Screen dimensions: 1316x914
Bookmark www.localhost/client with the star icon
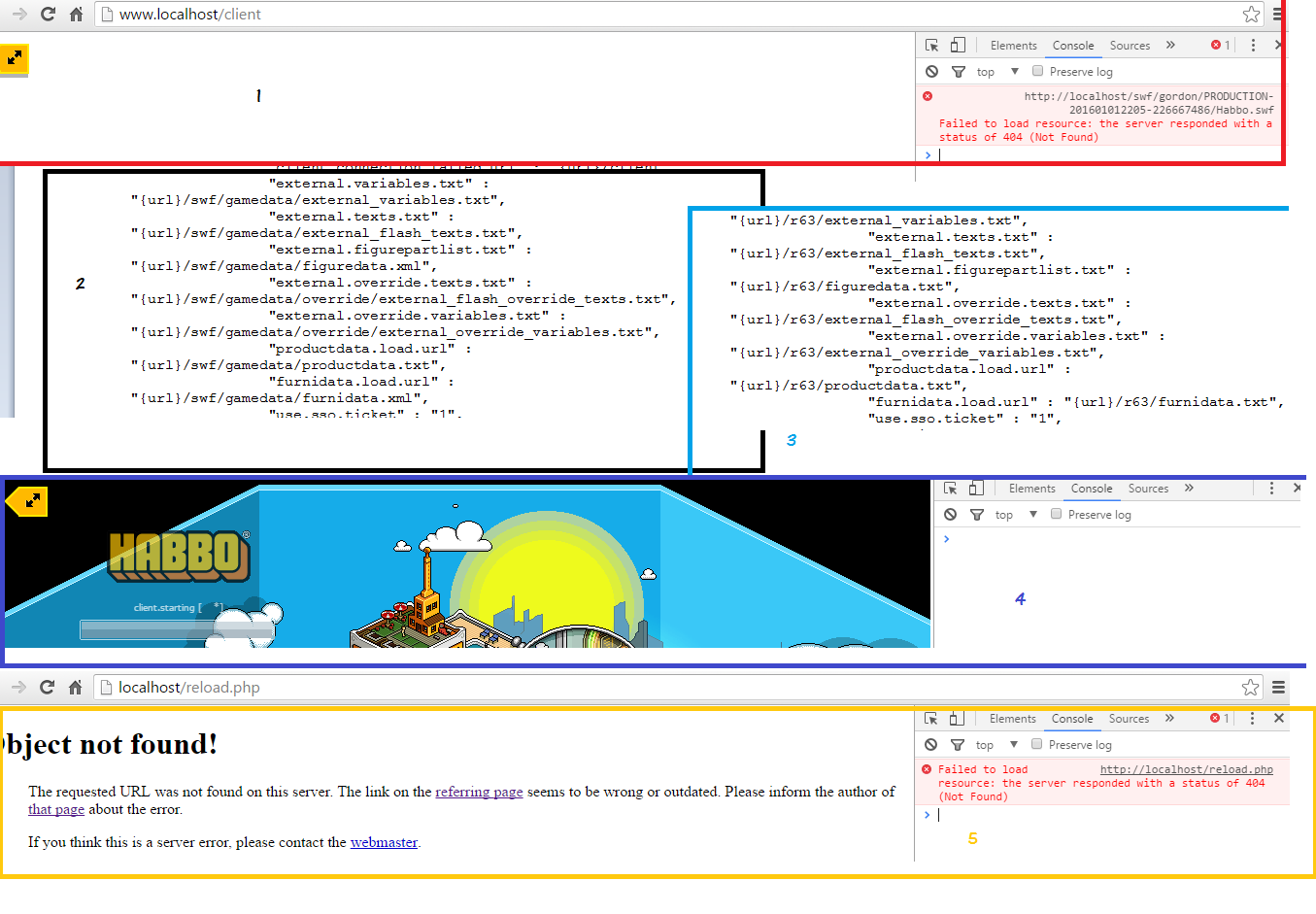[1251, 14]
